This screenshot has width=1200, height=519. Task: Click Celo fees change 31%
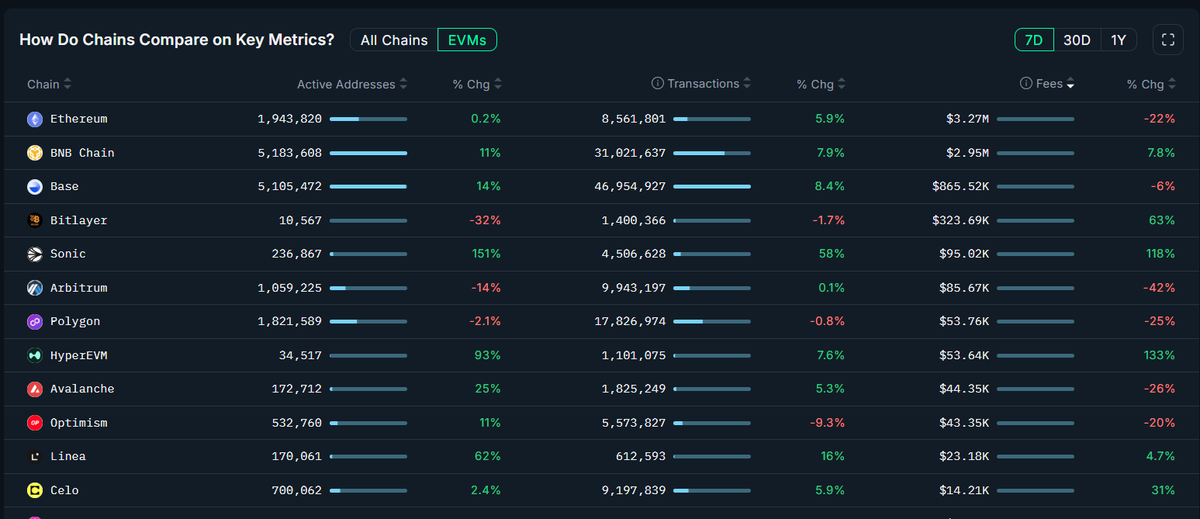coord(1164,490)
